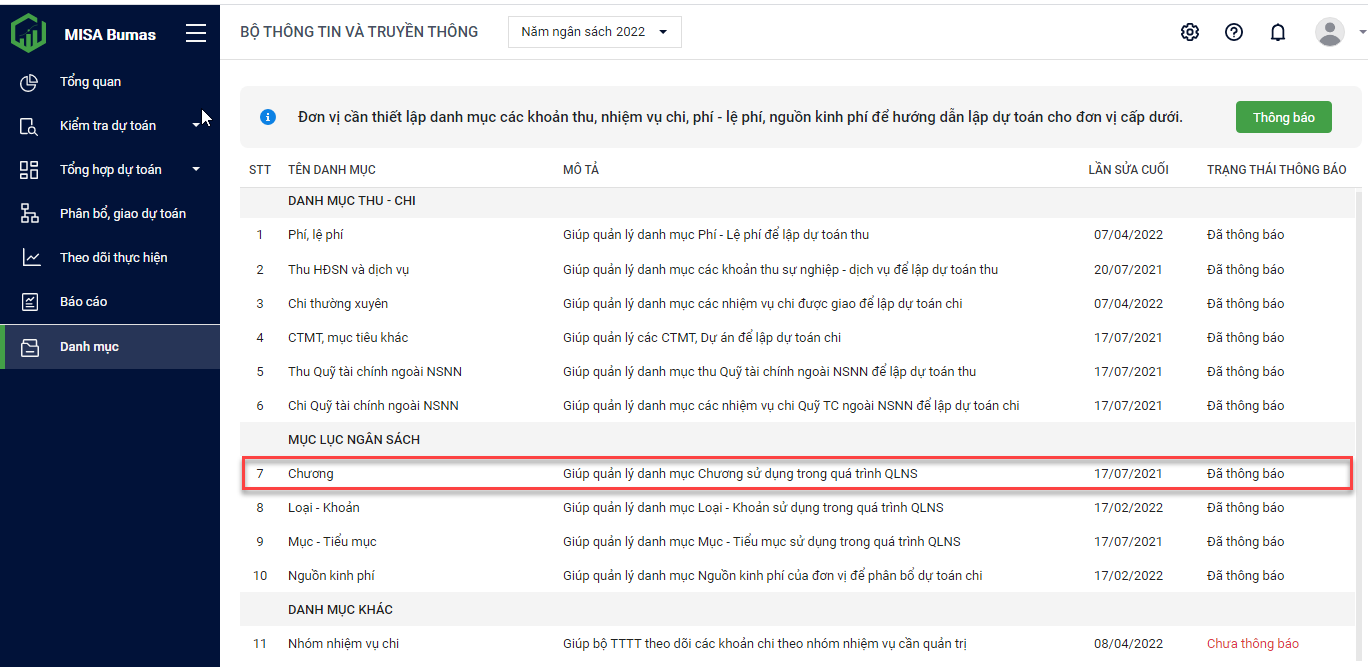Click the Phí, lệ phí row

(x=315, y=235)
